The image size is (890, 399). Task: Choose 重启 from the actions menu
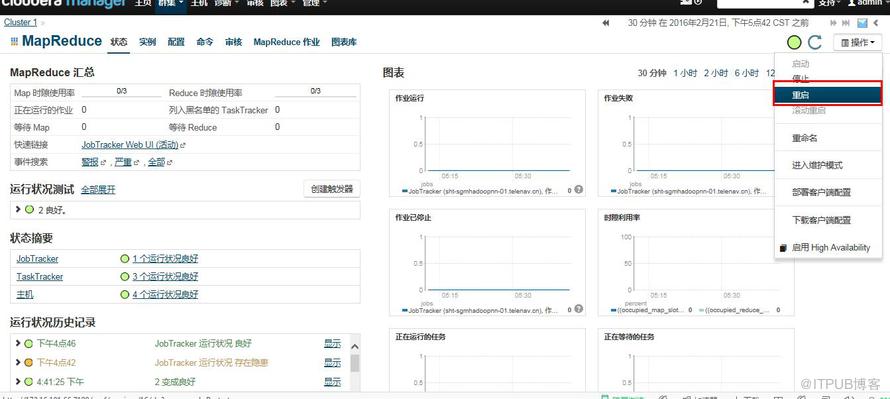(828, 95)
